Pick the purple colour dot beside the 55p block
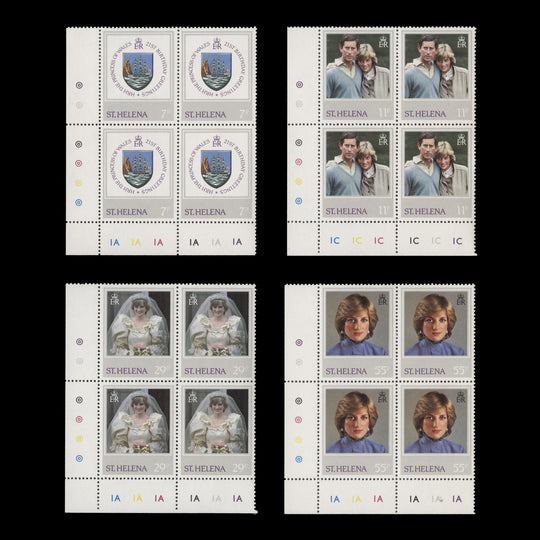Screen dimensions: 540x540 pyautogui.click(x=299, y=342)
